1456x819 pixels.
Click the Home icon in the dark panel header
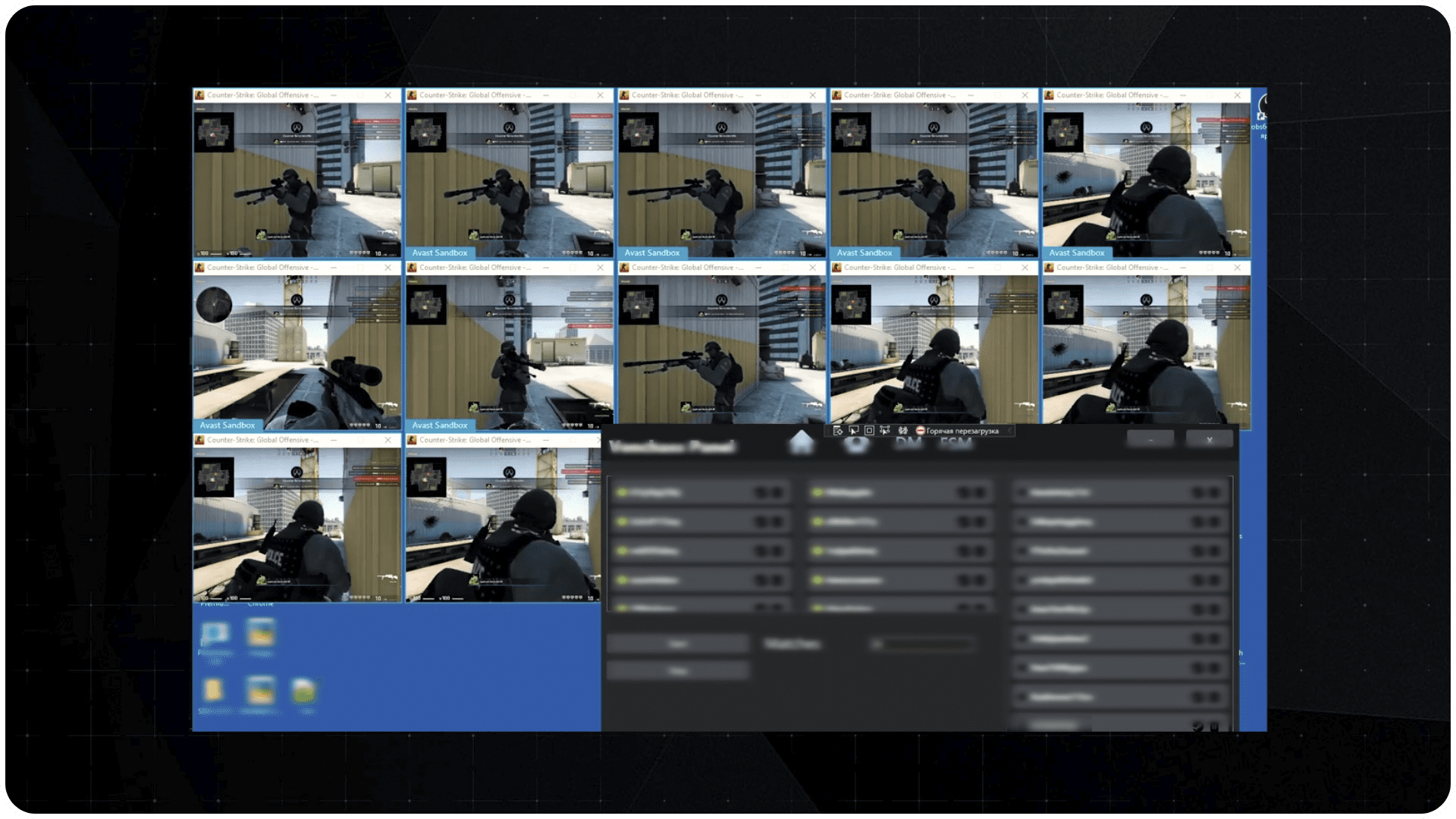click(801, 442)
